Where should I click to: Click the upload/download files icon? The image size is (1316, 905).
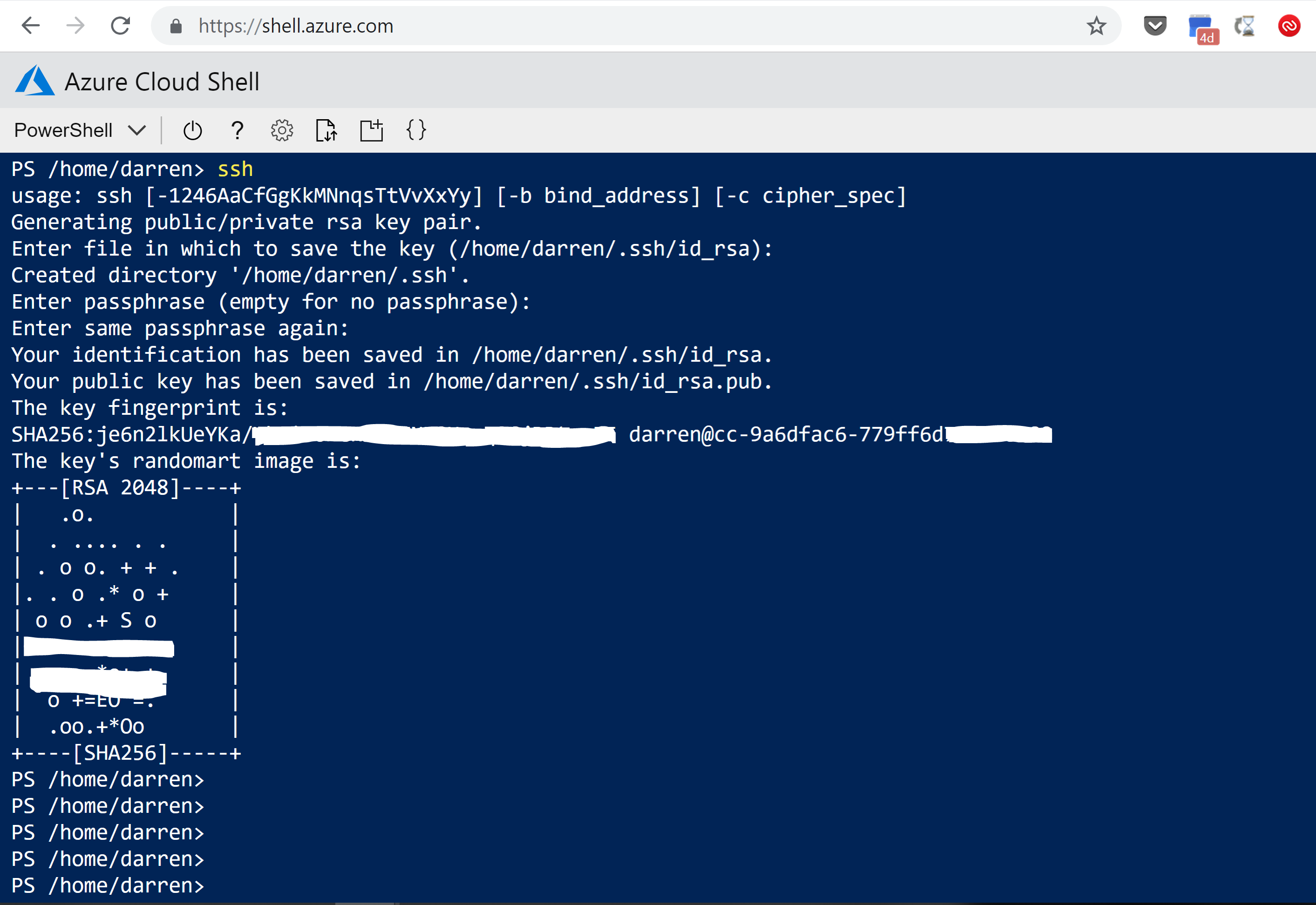click(326, 130)
